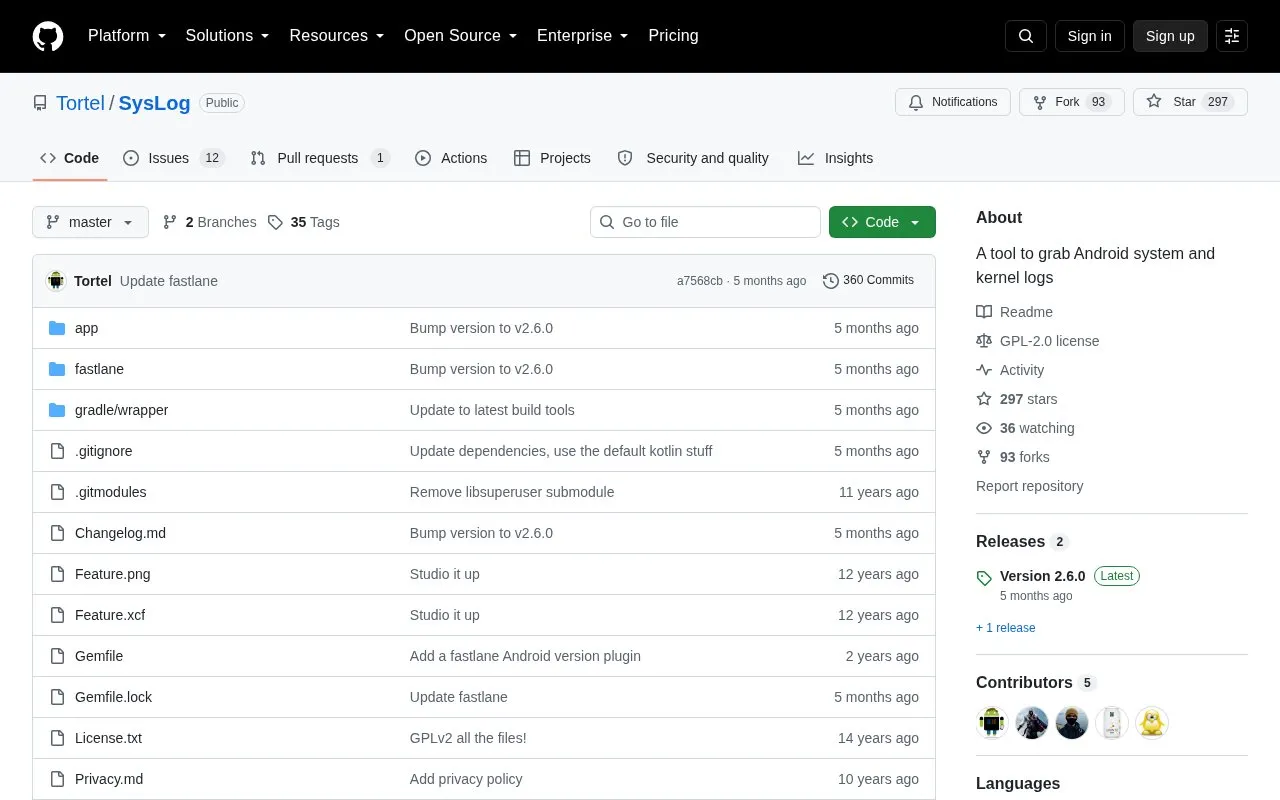The height and width of the screenshot is (800, 1280).
Task: Open the License.txt file
Action: click(x=108, y=738)
